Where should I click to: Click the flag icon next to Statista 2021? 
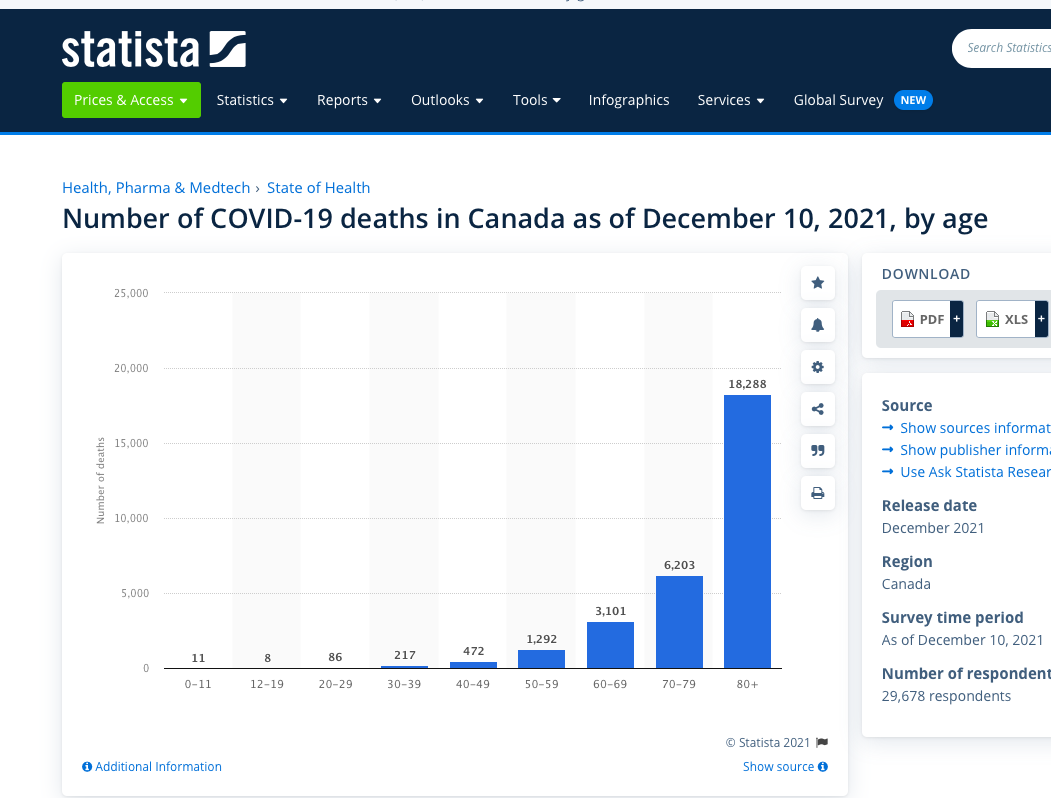point(822,743)
